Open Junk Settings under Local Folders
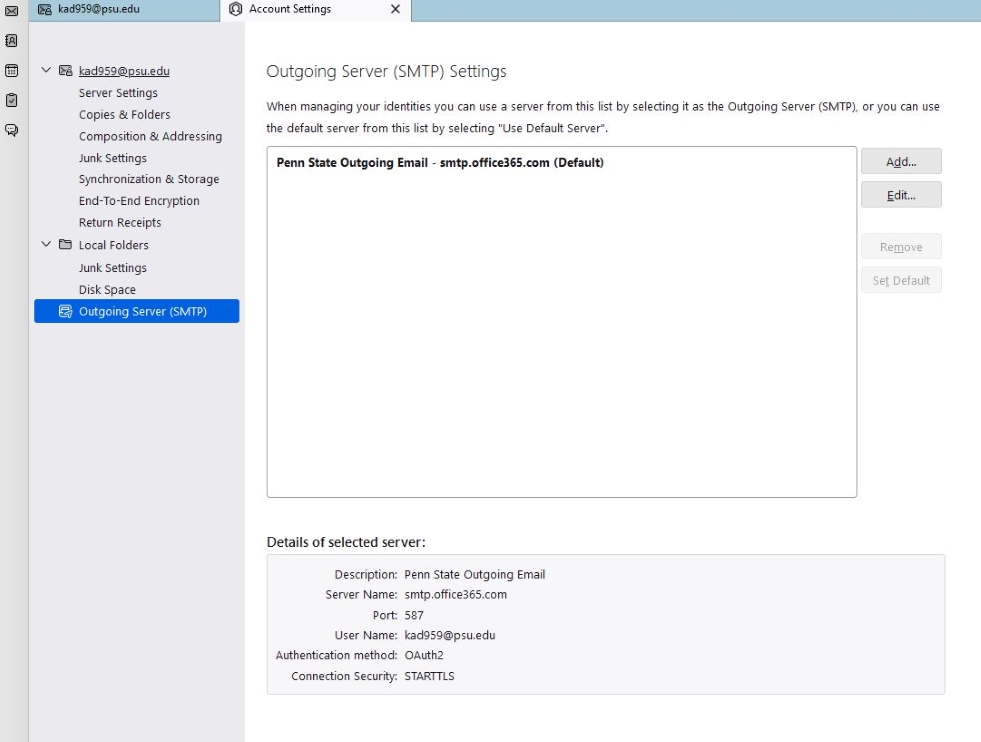981x742 pixels. click(x=113, y=268)
